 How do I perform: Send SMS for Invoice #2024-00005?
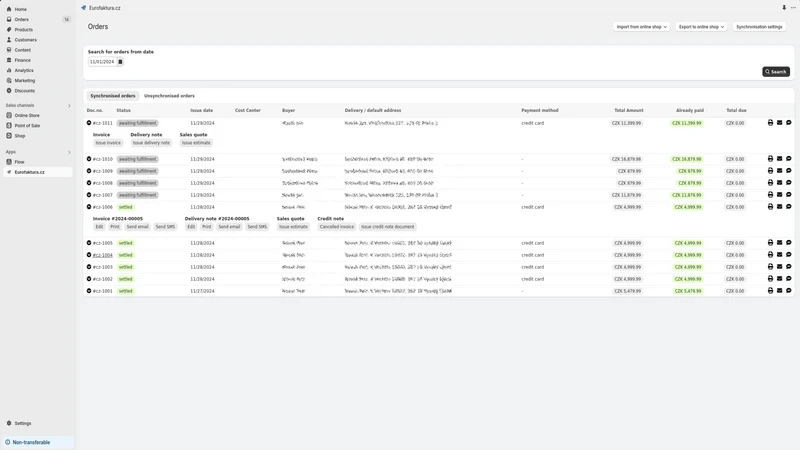click(x=165, y=227)
